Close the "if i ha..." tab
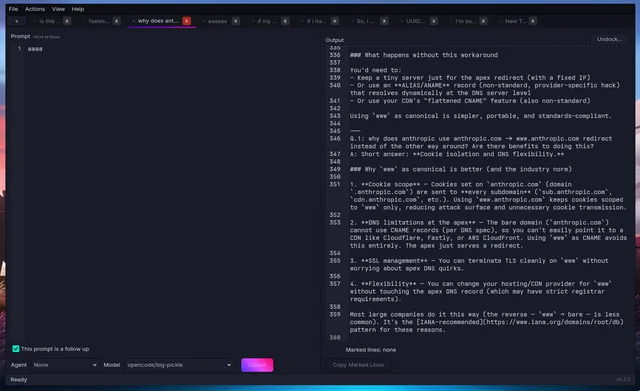The image size is (640, 391). pos(335,21)
